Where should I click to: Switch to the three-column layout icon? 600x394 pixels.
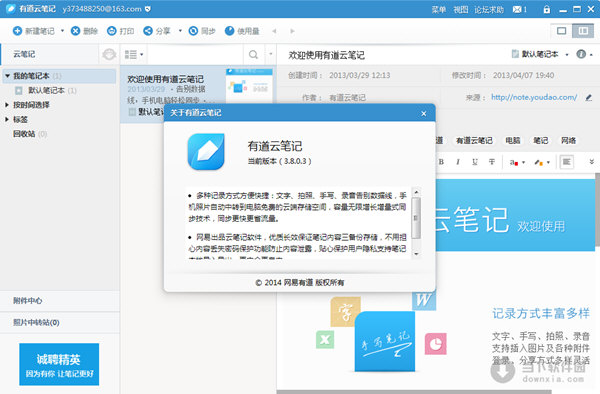click(583, 31)
